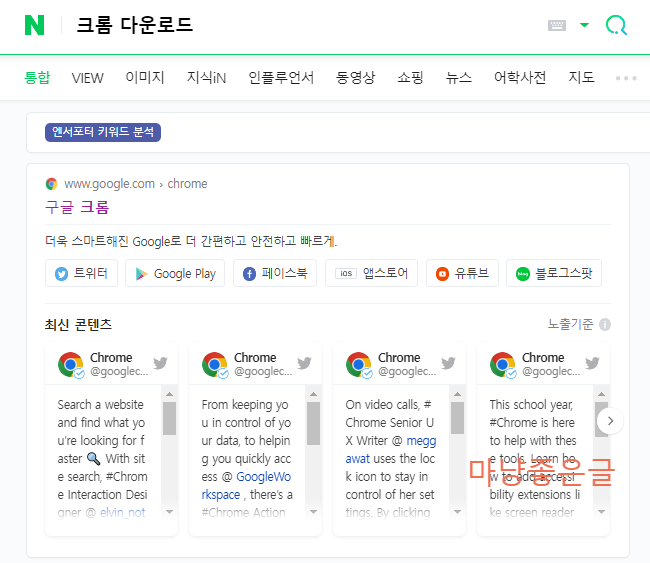Switch to the VIEW tab

pos(87,78)
